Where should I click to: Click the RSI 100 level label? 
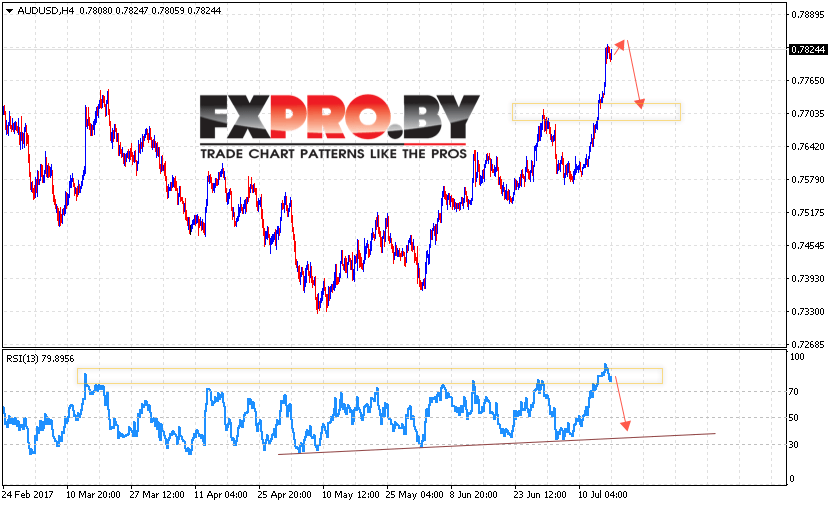coord(797,357)
